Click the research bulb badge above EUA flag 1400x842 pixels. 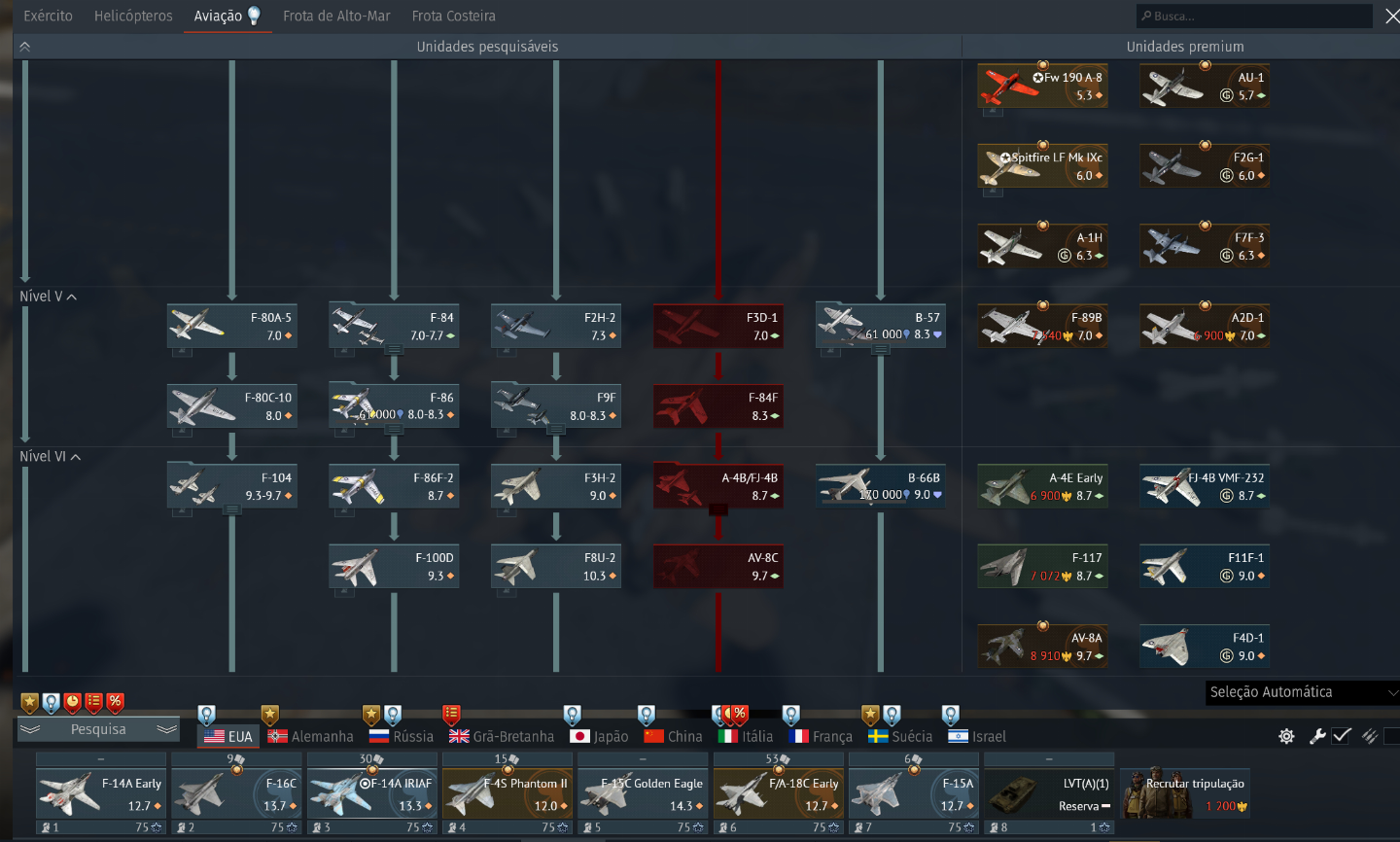point(206,716)
